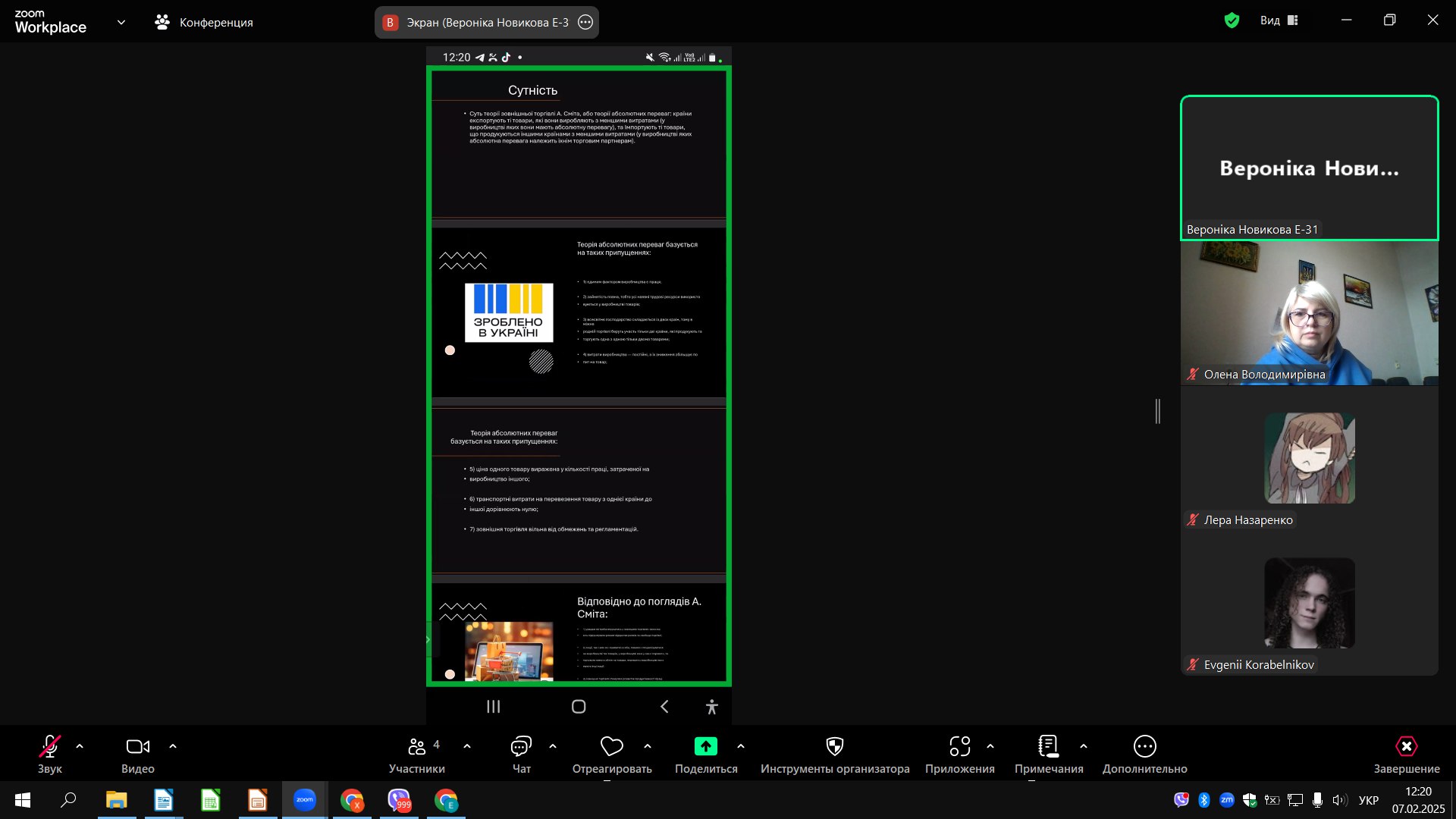Open Host Tools shield icon
1456x819 pixels.
pyautogui.click(x=834, y=747)
